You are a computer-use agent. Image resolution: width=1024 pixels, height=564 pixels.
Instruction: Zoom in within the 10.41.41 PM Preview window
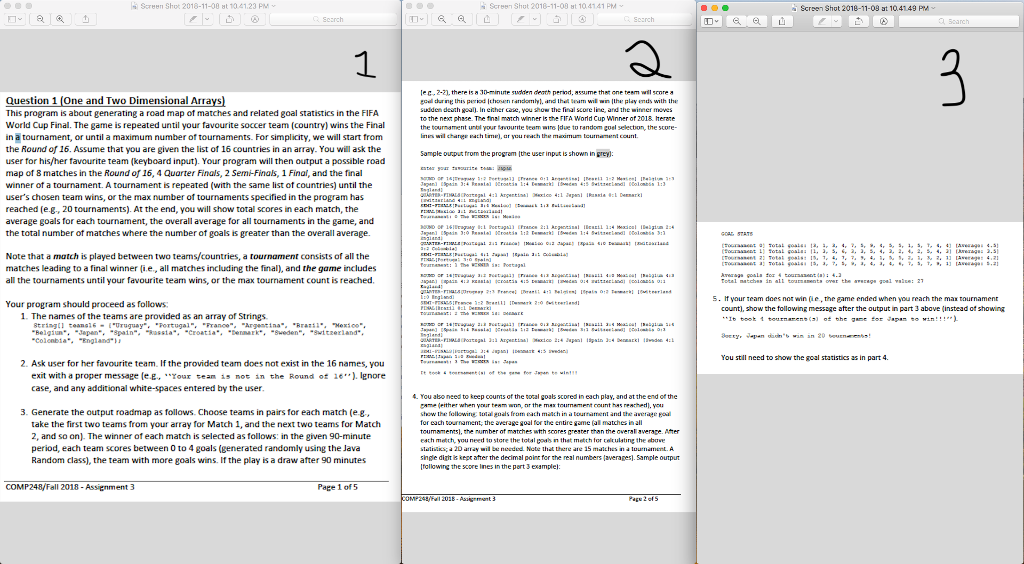462,20
